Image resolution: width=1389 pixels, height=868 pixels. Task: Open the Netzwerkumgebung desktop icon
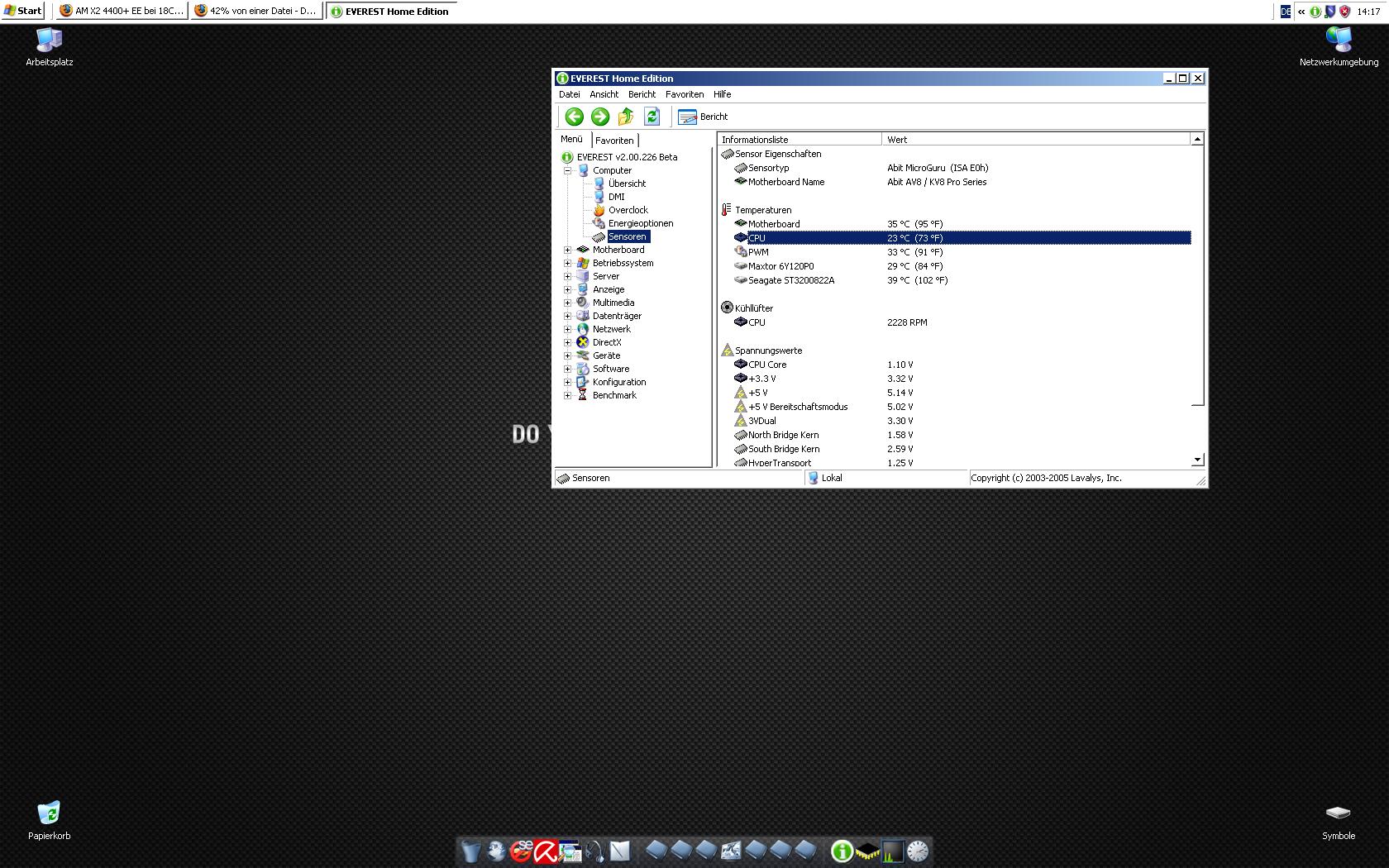point(1339,47)
